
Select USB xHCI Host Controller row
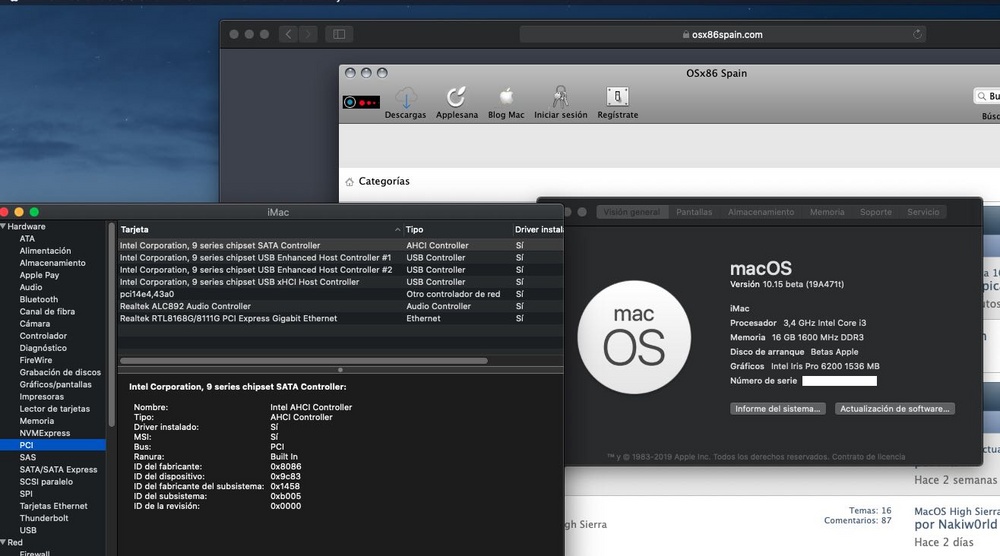(x=341, y=282)
